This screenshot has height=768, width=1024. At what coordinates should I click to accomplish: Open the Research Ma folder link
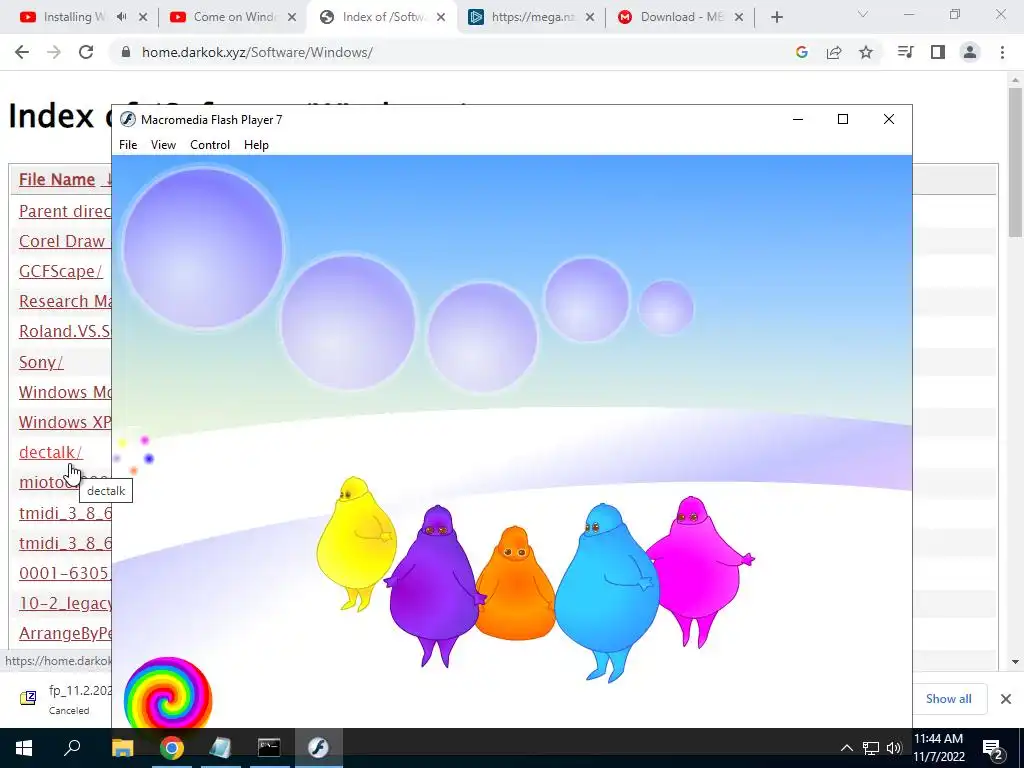coord(65,302)
